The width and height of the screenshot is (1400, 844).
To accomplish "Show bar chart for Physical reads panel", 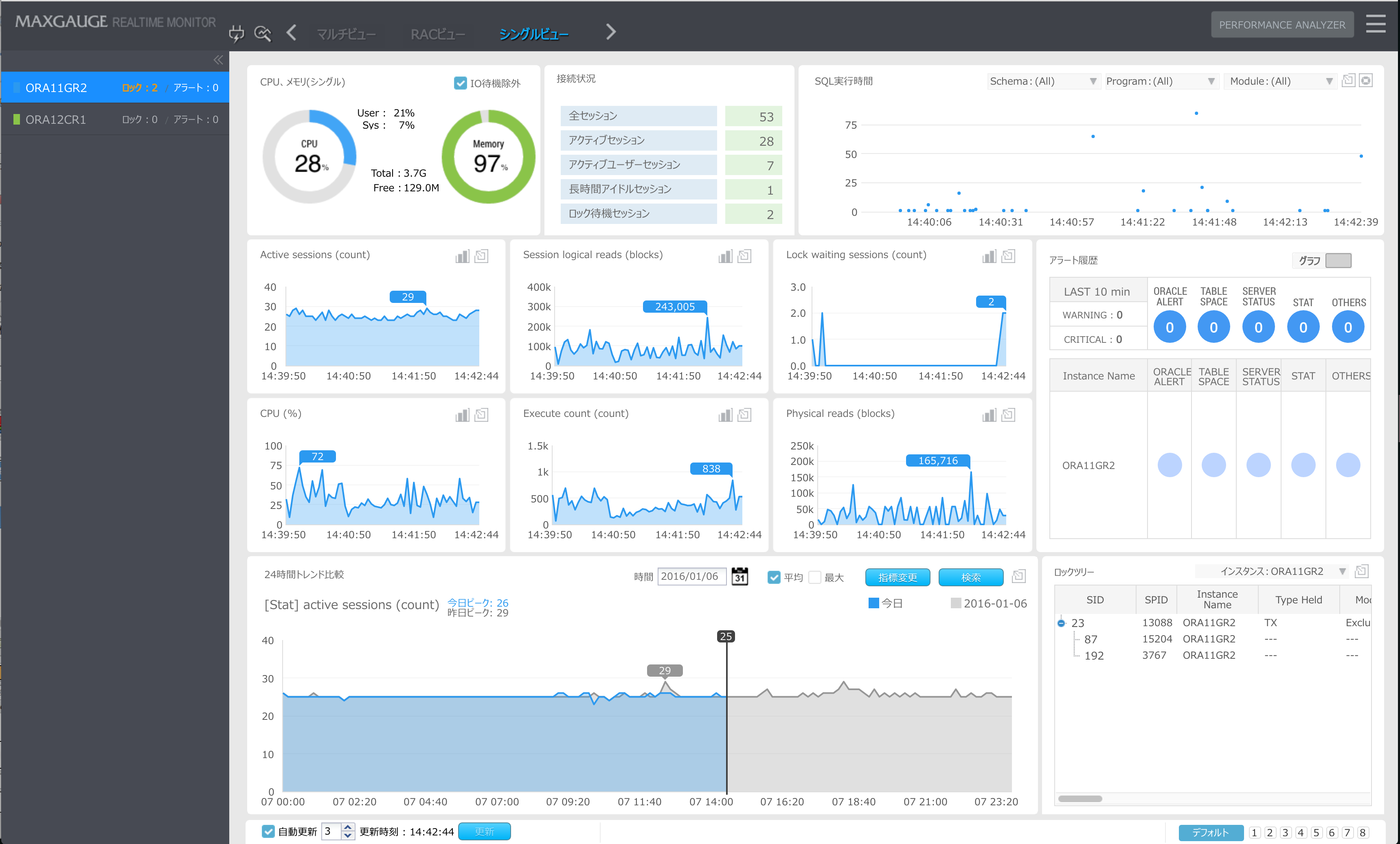I will (x=989, y=415).
